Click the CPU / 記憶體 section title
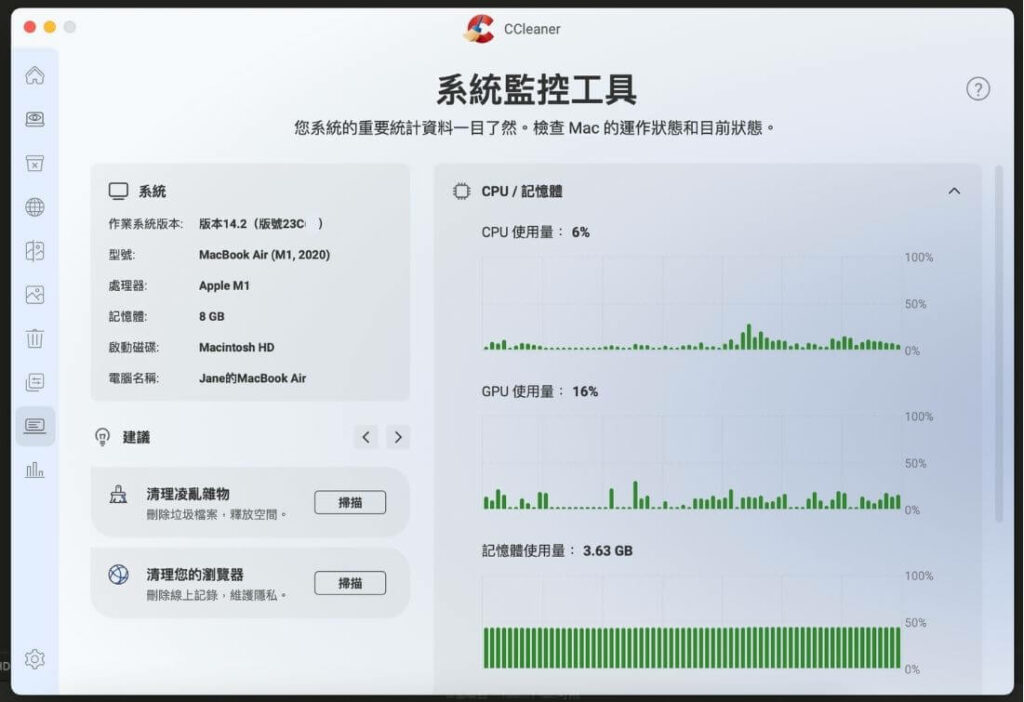This screenshot has height=702, width=1024. [522, 191]
